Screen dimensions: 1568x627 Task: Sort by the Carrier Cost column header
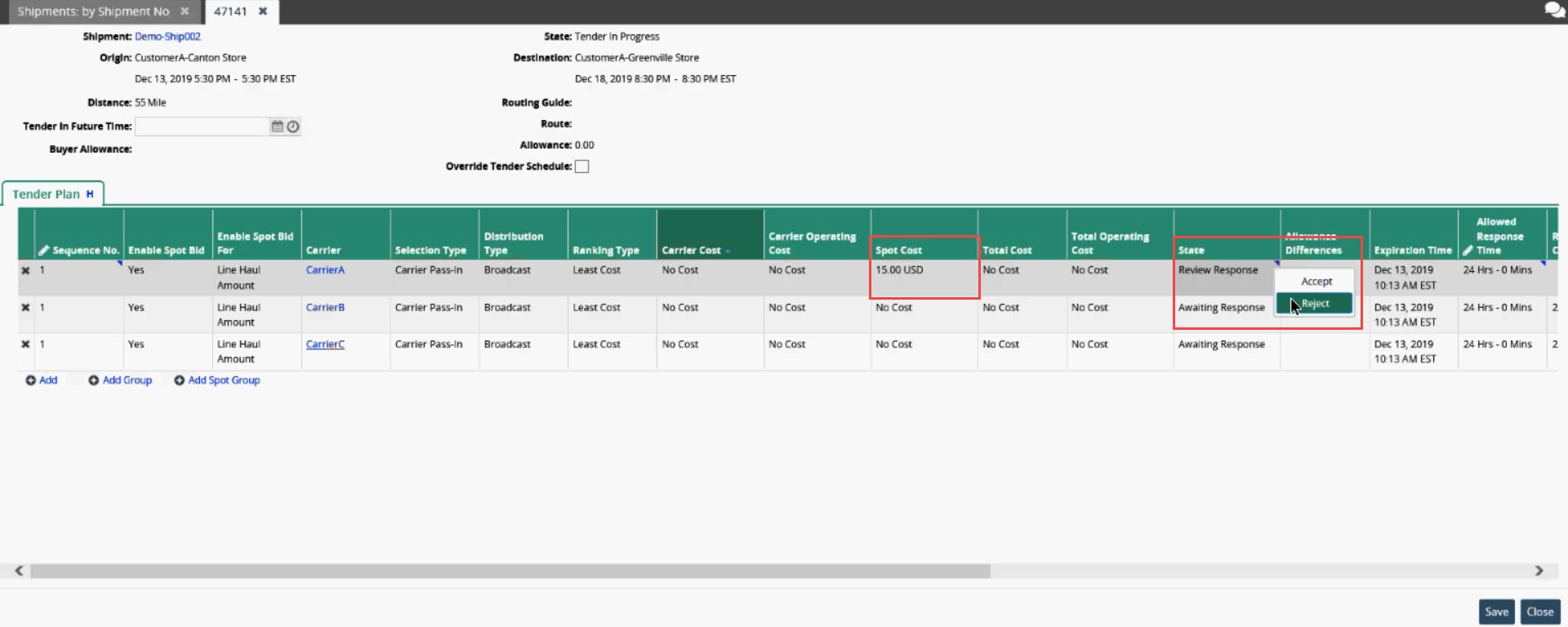pyautogui.click(x=692, y=251)
